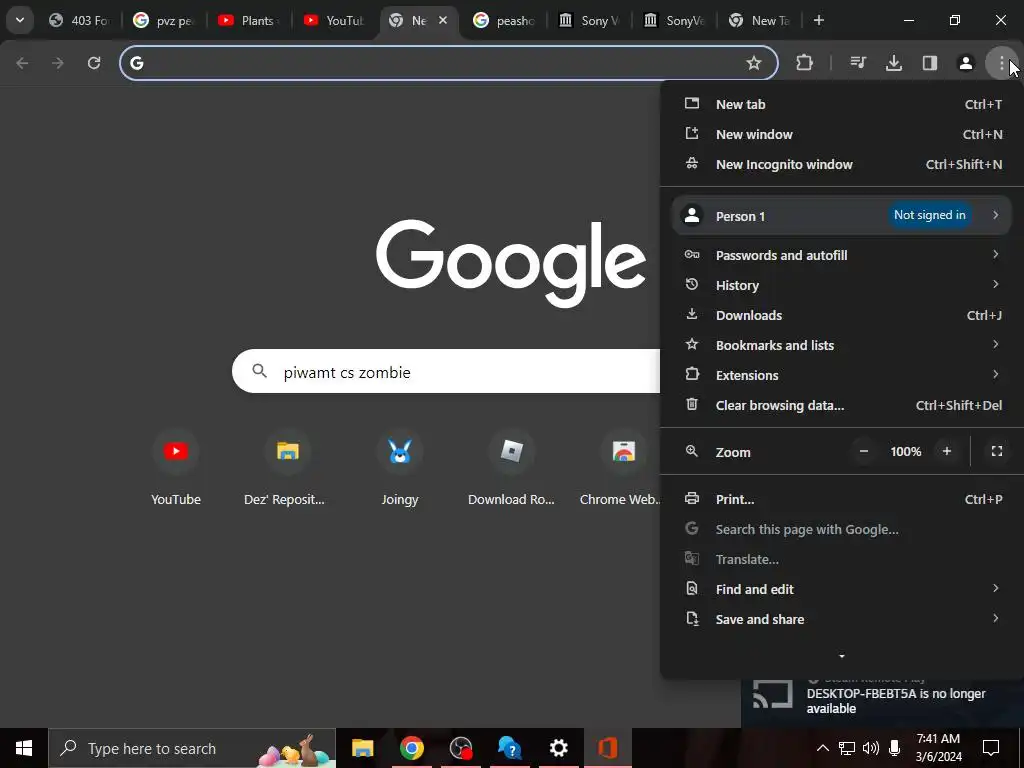Open the Dez' Repository shortcut

287,467
